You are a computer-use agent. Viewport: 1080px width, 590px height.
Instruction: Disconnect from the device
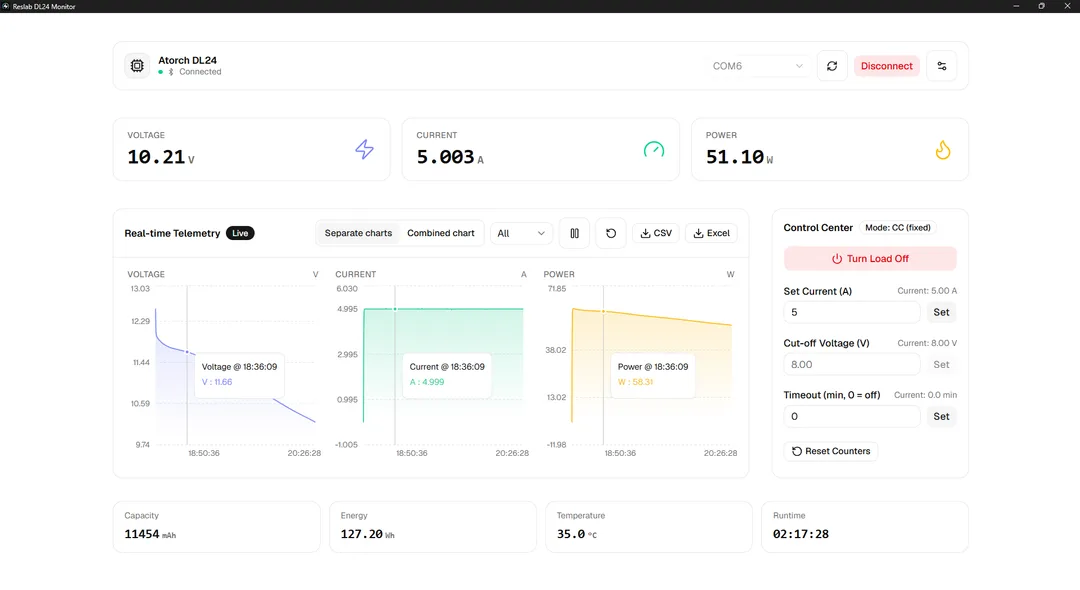886,66
